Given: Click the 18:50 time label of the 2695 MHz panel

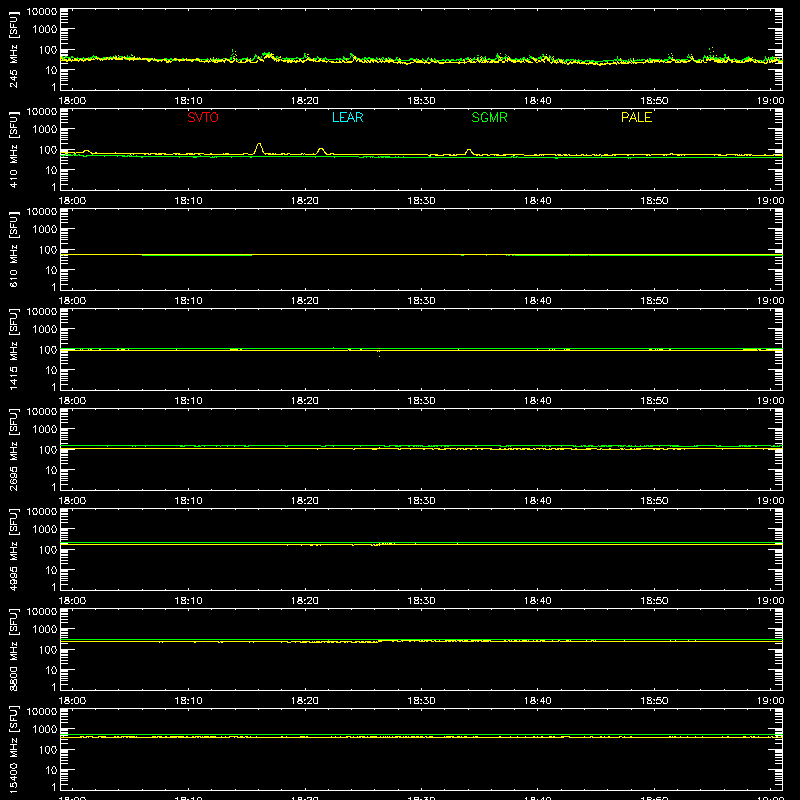Looking at the screenshot, I should pyautogui.click(x=655, y=501).
